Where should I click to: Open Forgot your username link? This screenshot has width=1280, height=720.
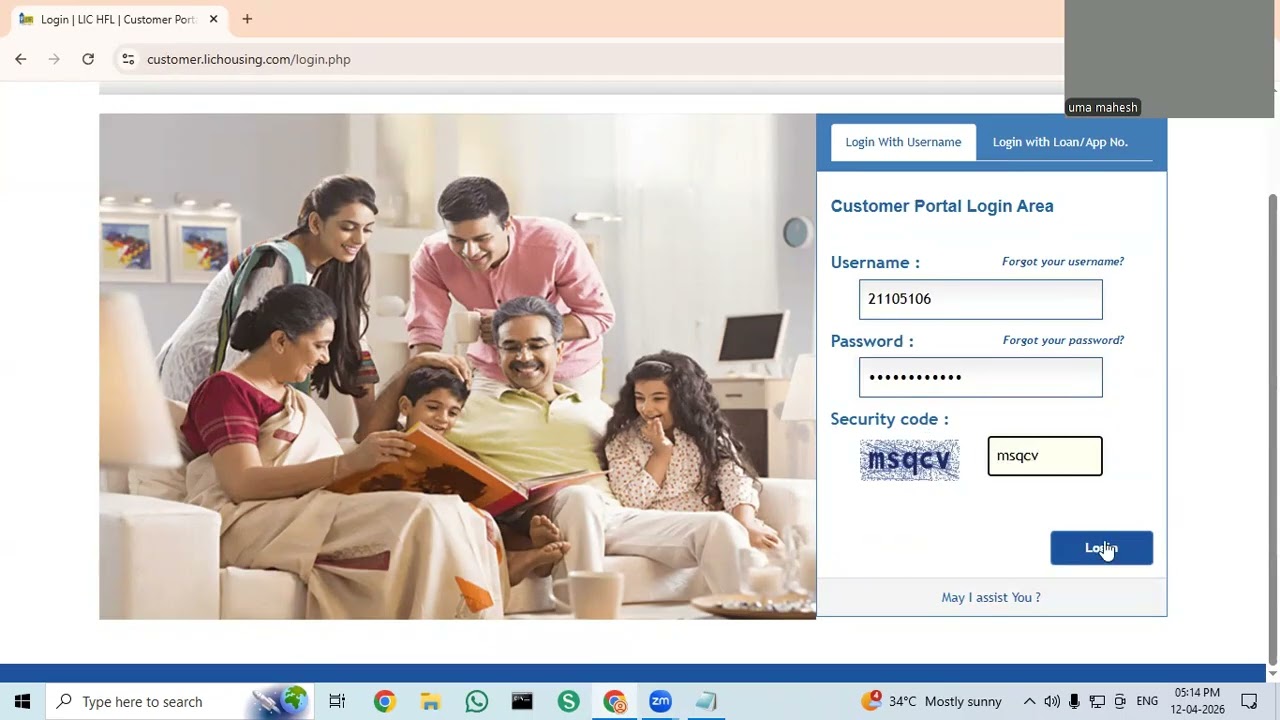pyautogui.click(x=1063, y=262)
